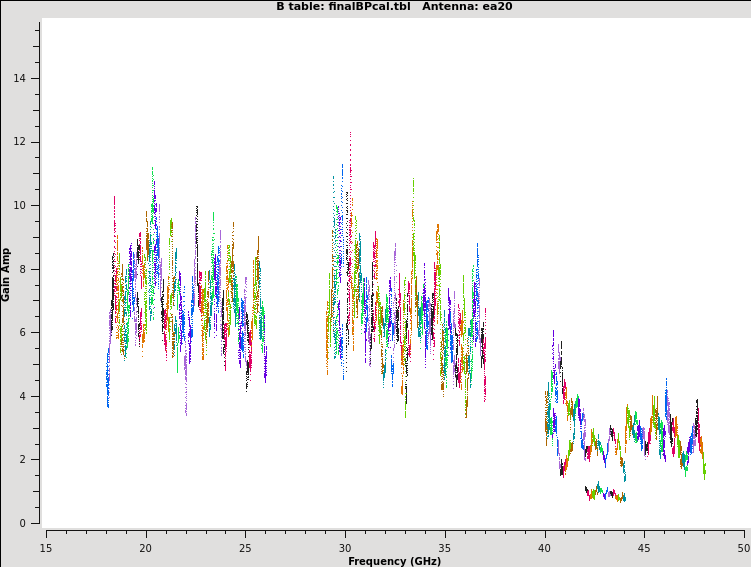Click the x-axis tick label 15
Viewport: 751px width, 567px height.
click(46, 548)
